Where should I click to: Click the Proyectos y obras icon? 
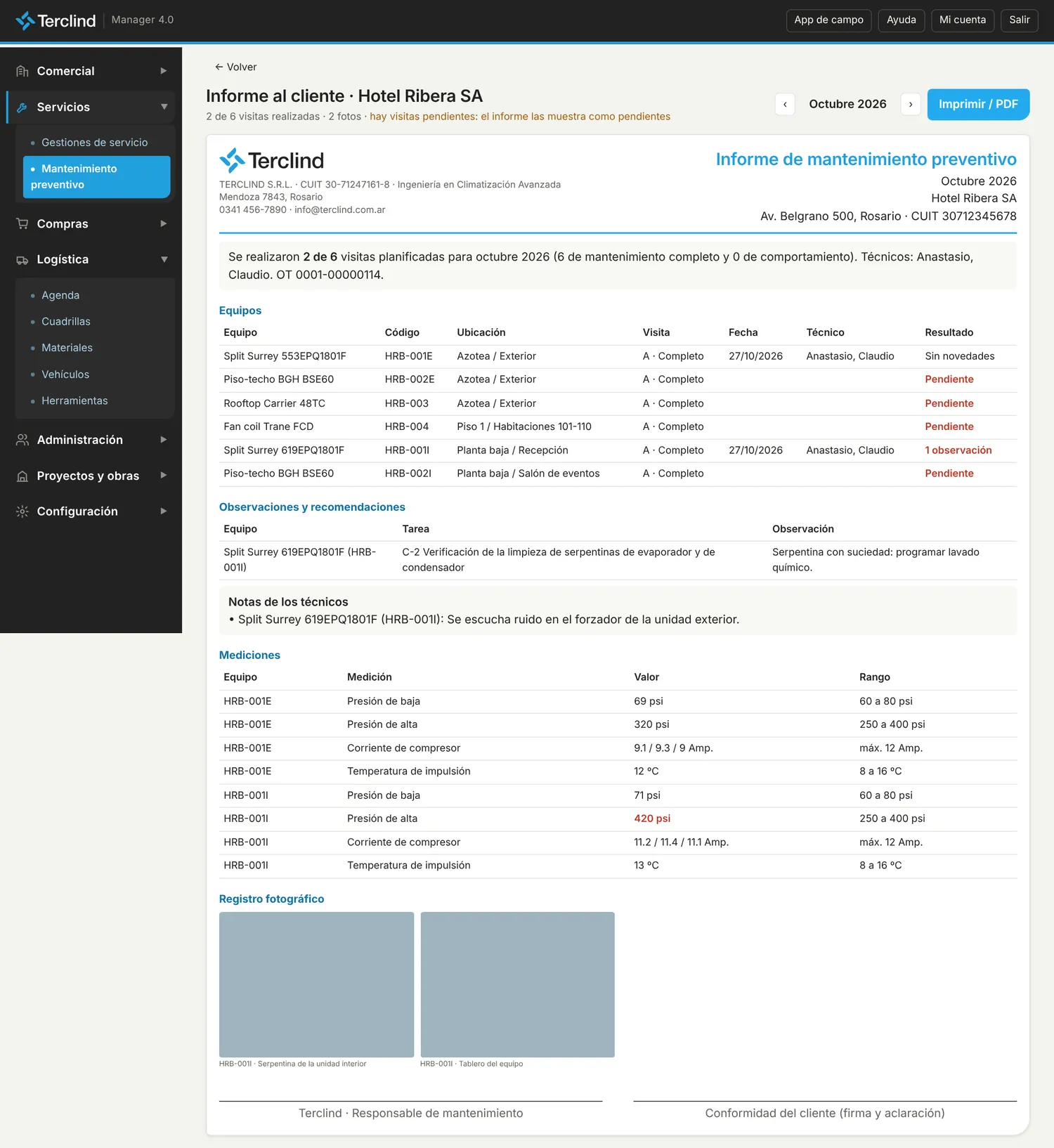pyautogui.click(x=22, y=476)
